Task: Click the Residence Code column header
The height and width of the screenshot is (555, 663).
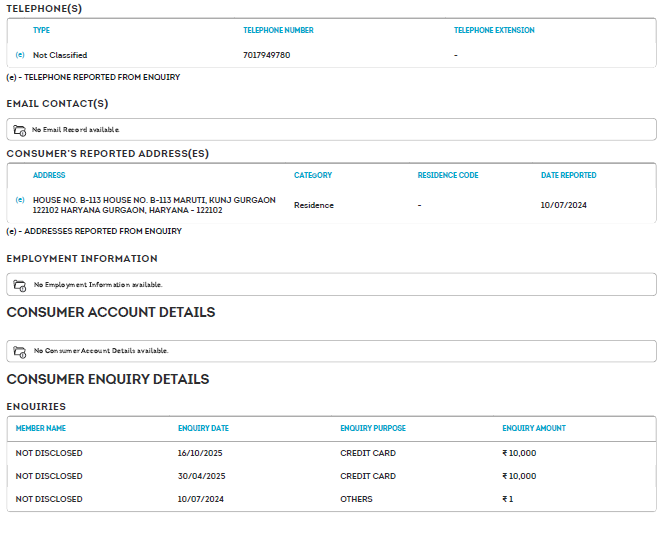Action: click(x=448, y=176)
